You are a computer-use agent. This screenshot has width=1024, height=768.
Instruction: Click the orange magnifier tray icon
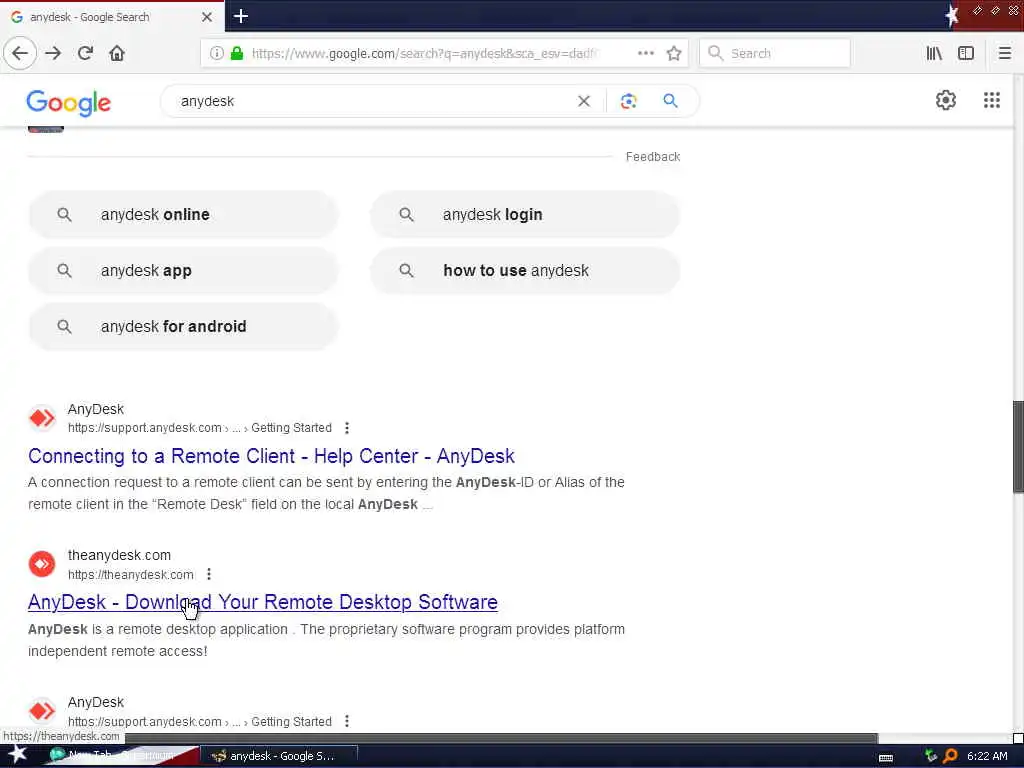[950, 756]
